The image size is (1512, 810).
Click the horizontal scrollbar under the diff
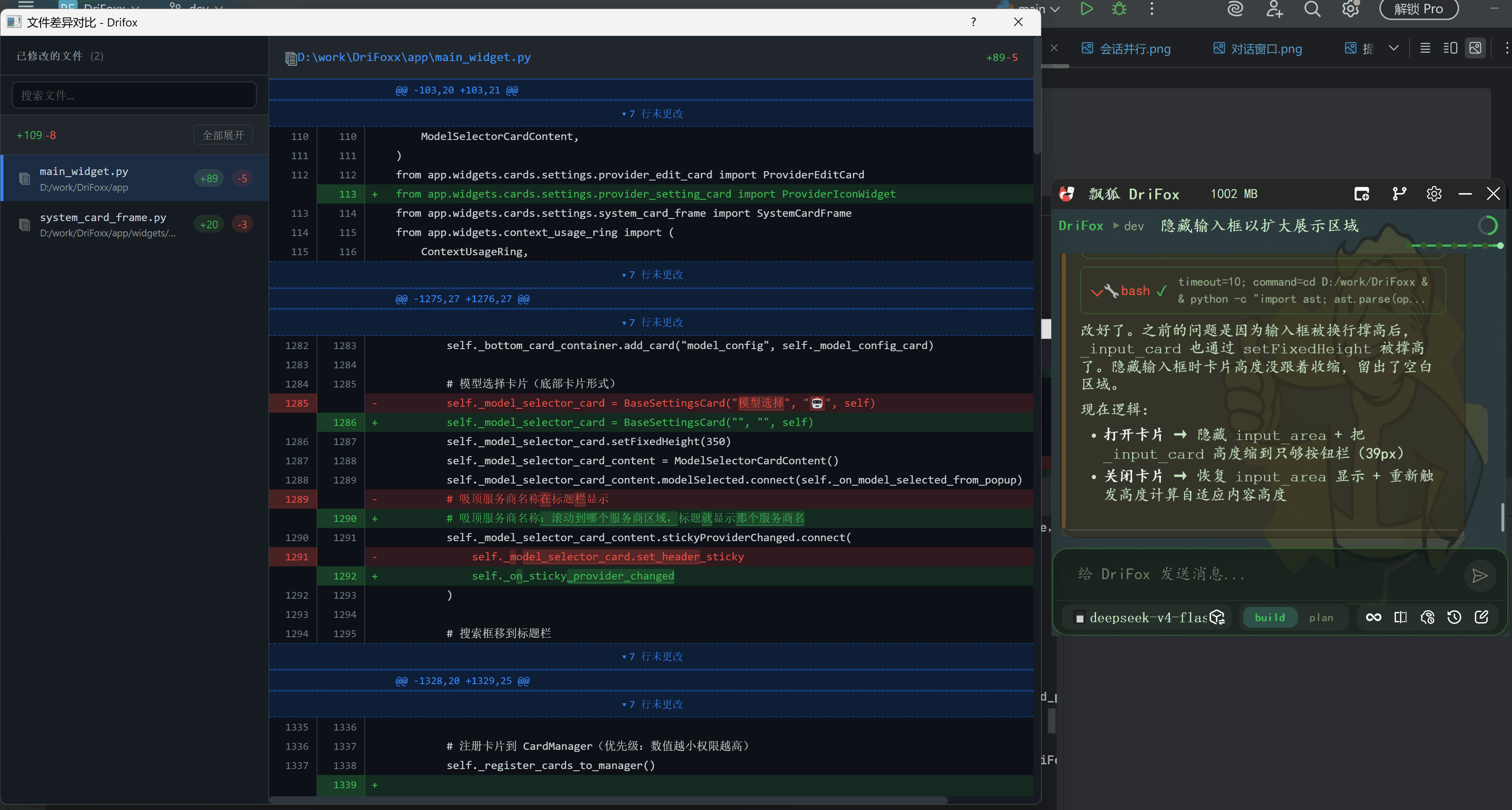click(608, 800)
